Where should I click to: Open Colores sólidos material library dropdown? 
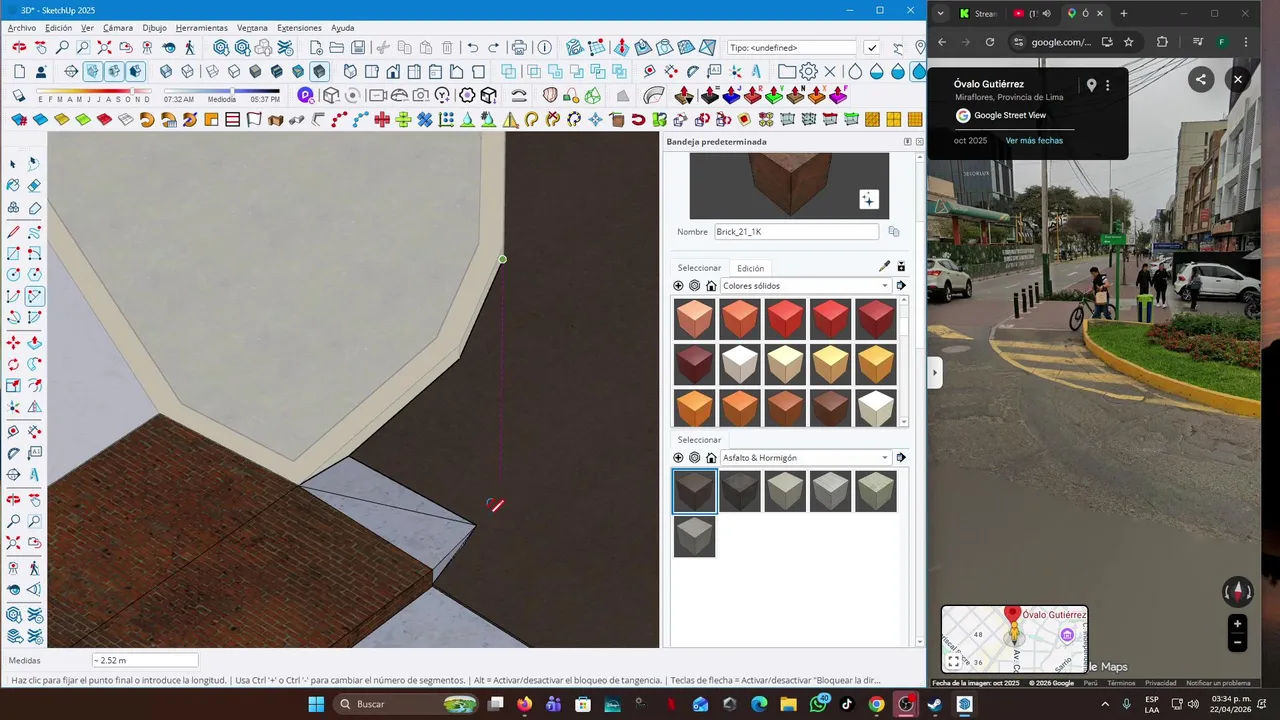[x=806, y=286]
